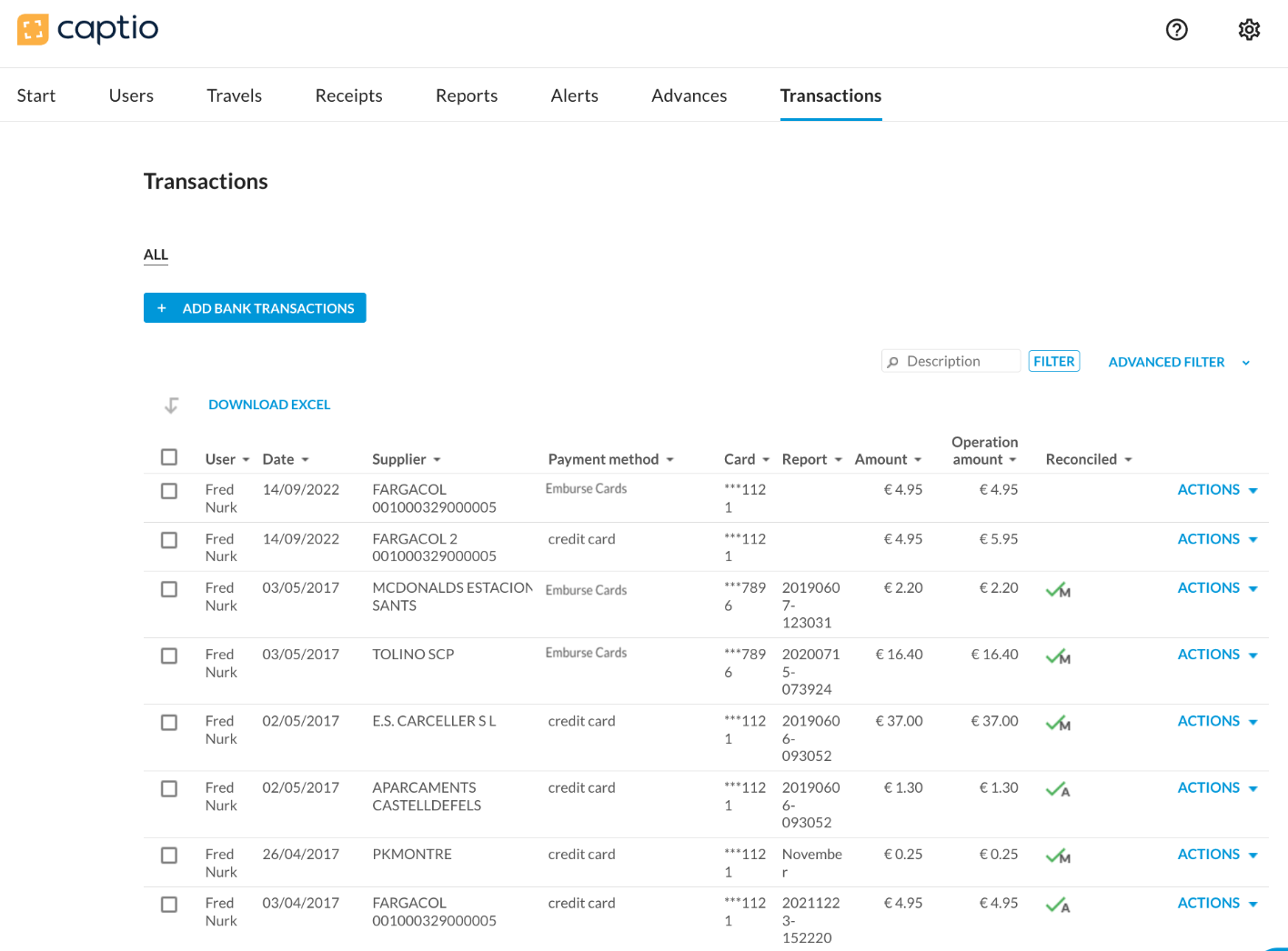This screenshot has width=1288, height=951.
Task: Toggle the select-all checkbox in table header
Action: (x=169, y=457)
